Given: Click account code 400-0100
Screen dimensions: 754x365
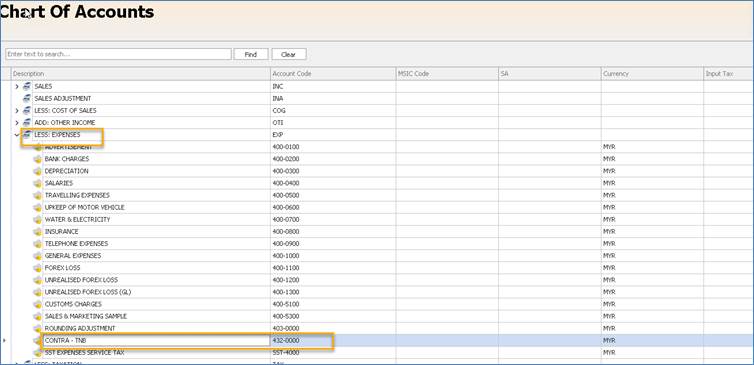Looking at the screenshot, I should (286, 147).
